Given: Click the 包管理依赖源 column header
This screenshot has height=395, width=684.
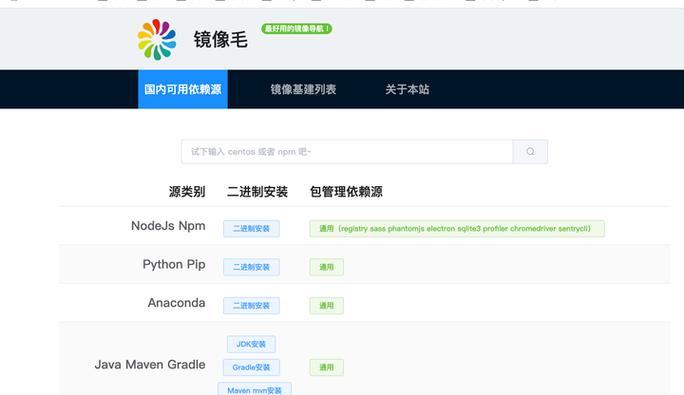Looking at the screenshot, I should coord(346,192).
